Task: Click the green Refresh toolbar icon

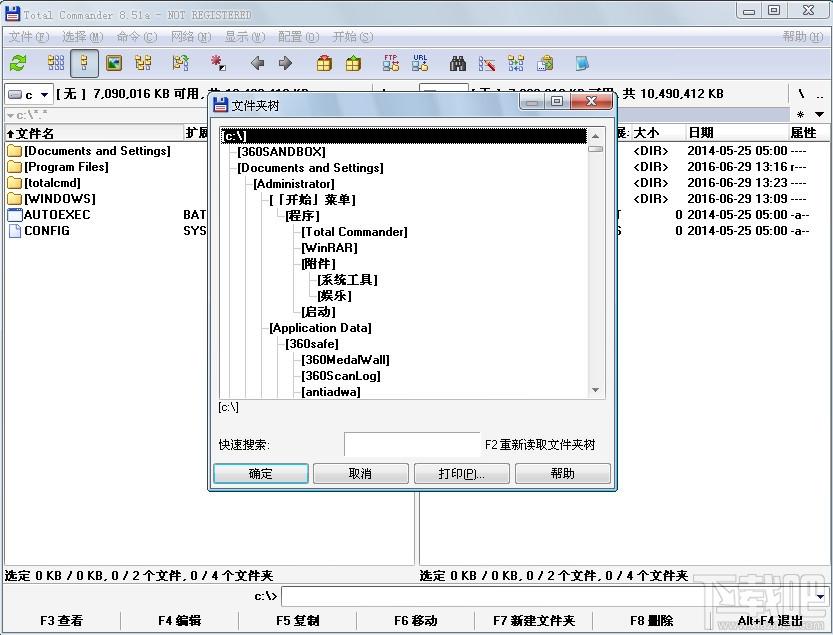Action: (18, 63)
